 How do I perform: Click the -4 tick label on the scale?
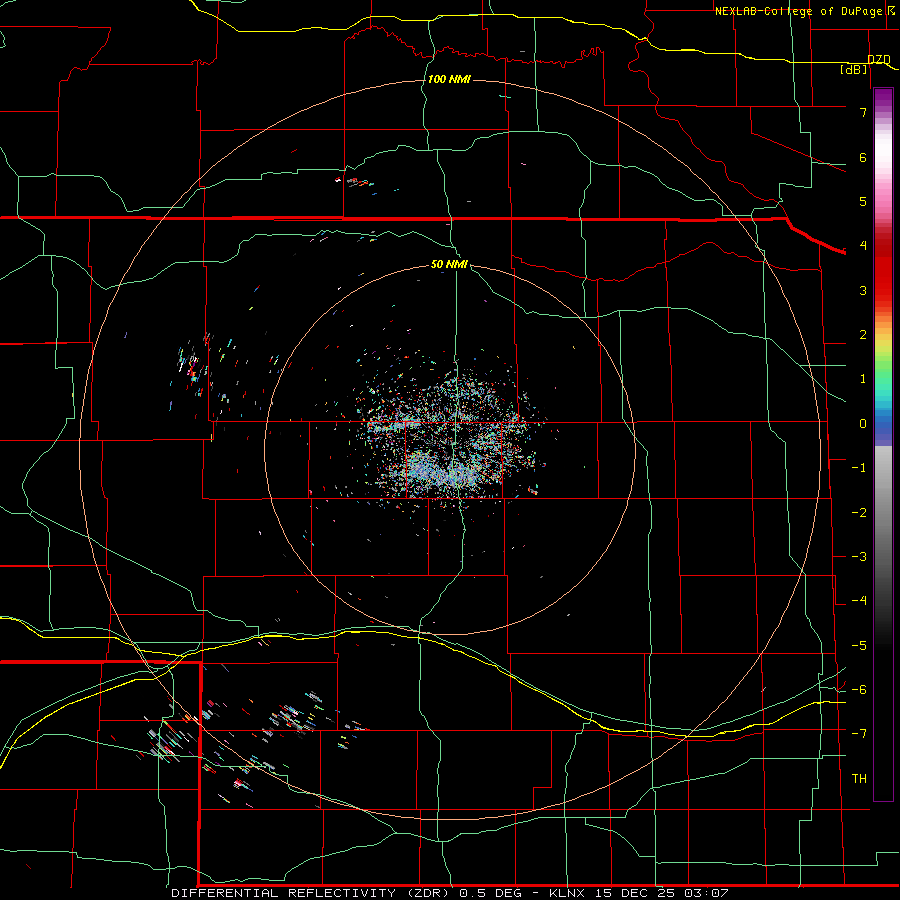pos(859,601)
